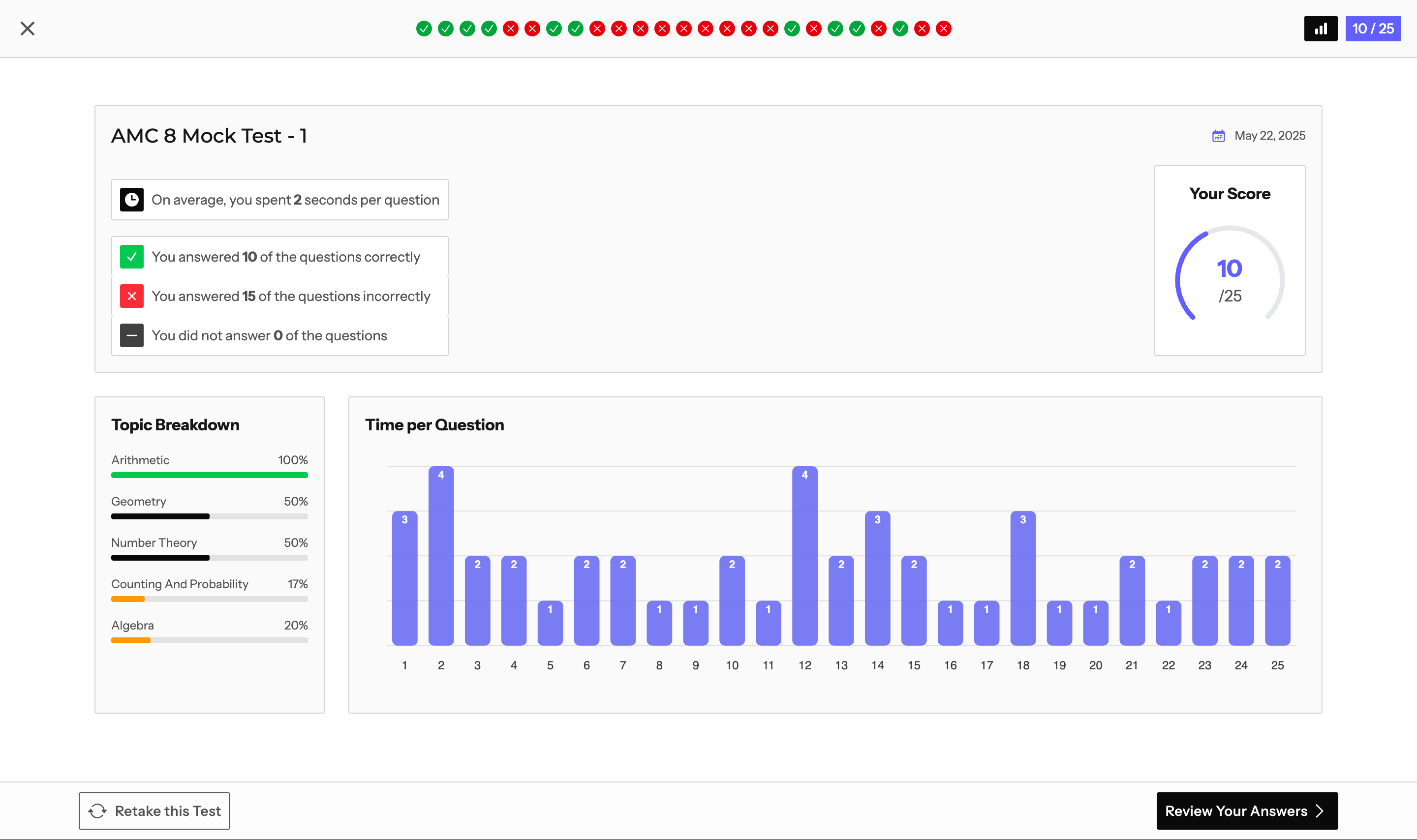Select question 8 green check indicator
The image size is (1417, 840).
point(576,29)
